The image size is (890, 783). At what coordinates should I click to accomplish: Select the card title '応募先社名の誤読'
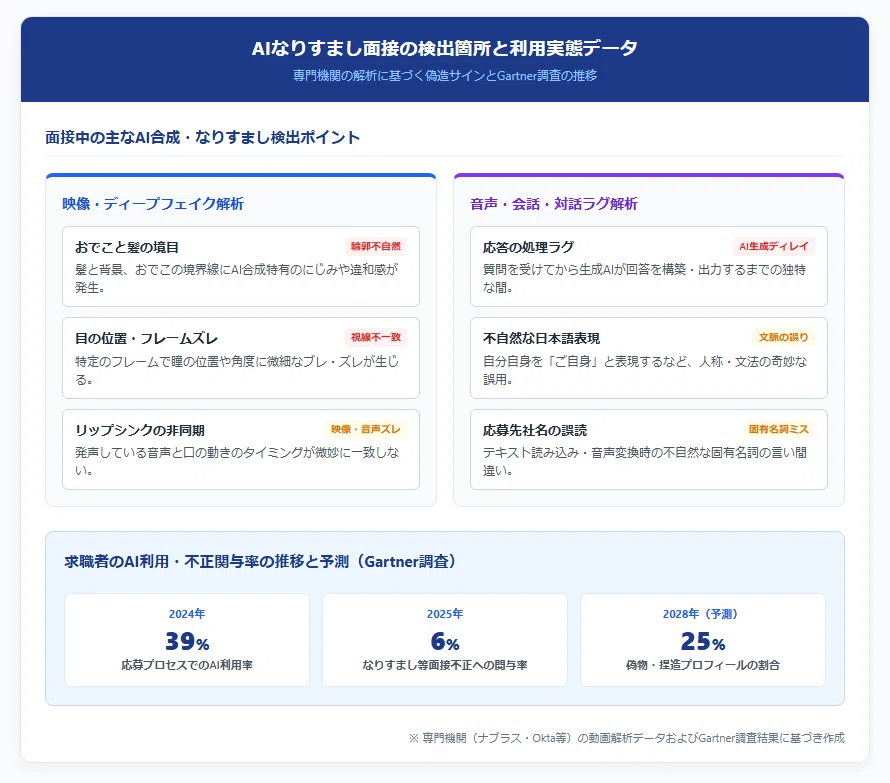[x=535, y=430]
